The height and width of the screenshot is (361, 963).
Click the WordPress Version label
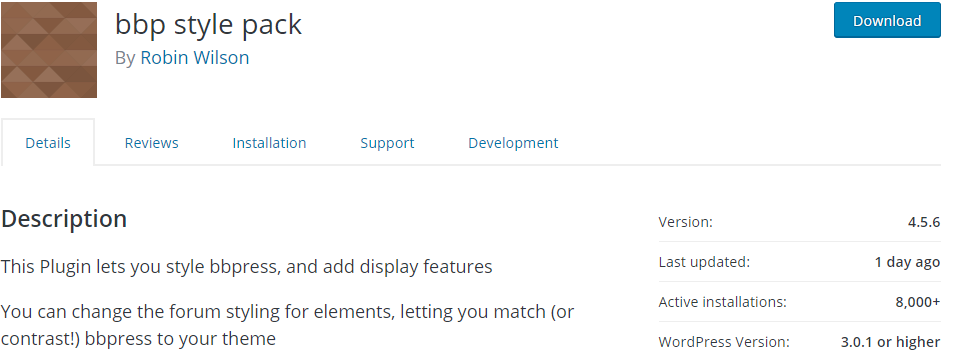point(724,342)
